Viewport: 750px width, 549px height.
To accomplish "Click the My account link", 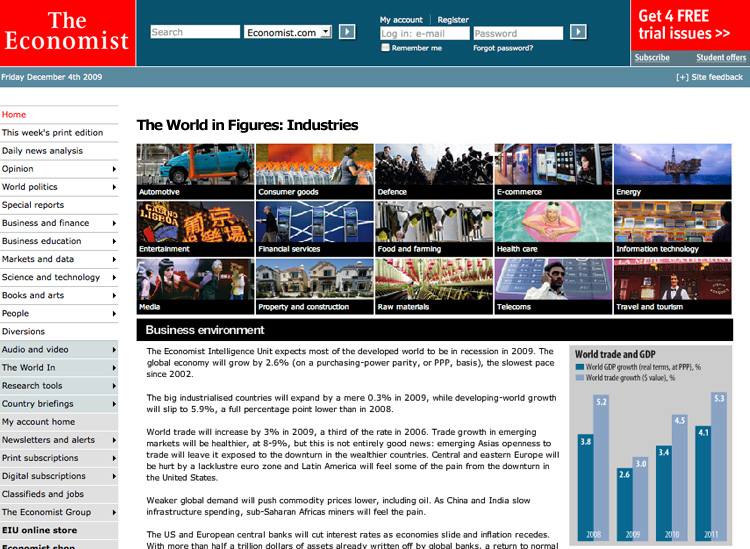I will [x=401, y=20].
